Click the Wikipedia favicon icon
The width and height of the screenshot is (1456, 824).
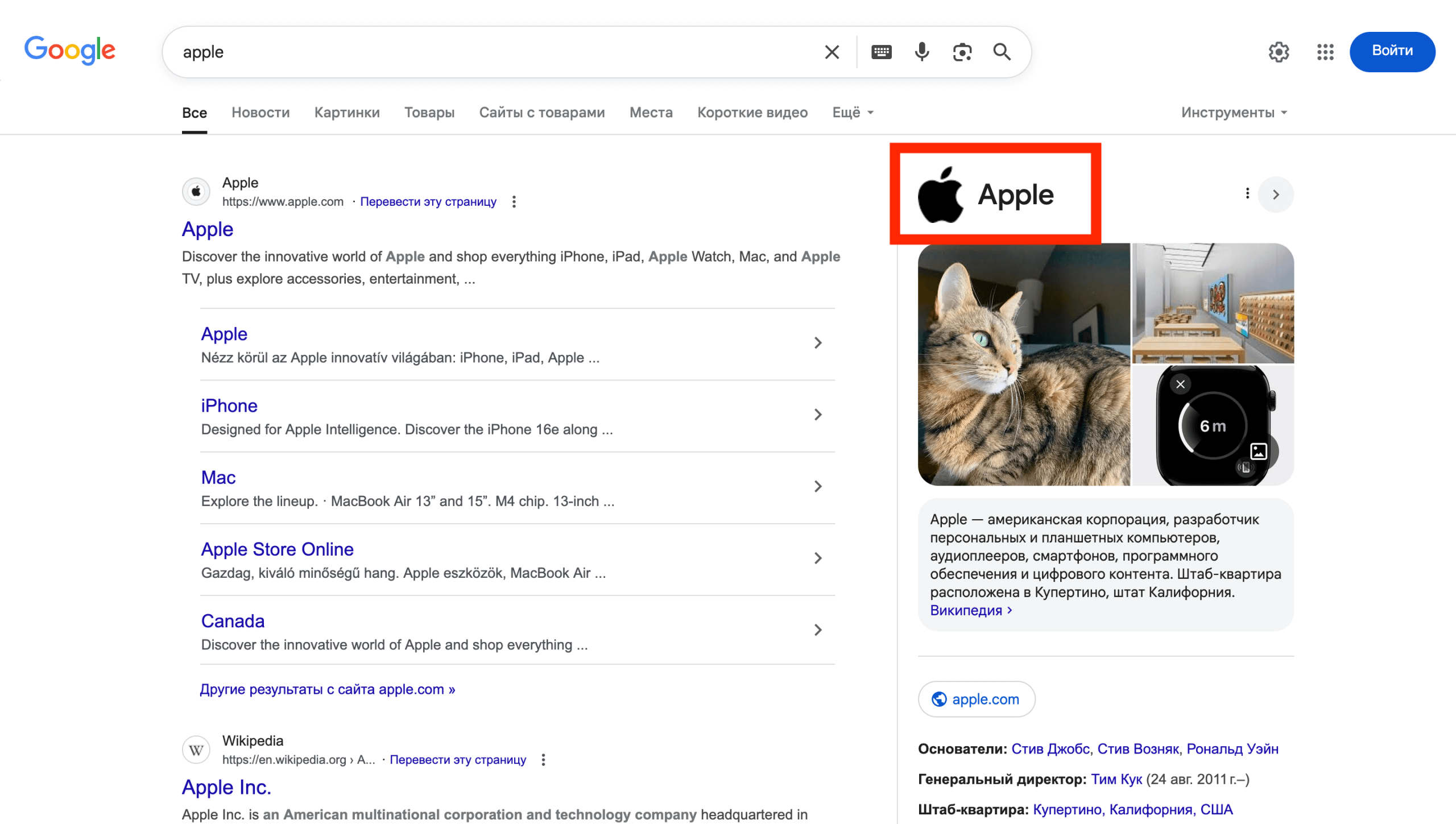coord(196,750)
